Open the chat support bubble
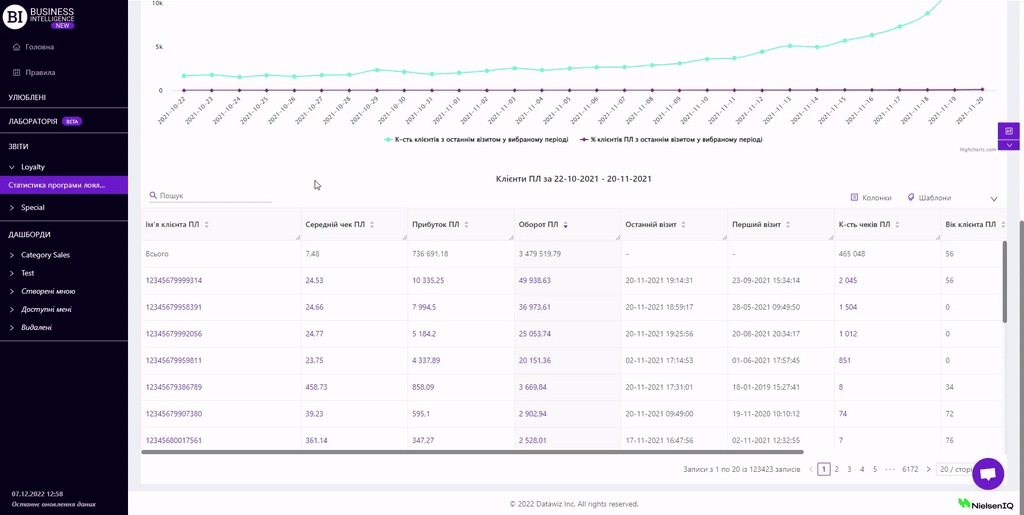This screenshot has width=1024, height=515. (987, 474)
